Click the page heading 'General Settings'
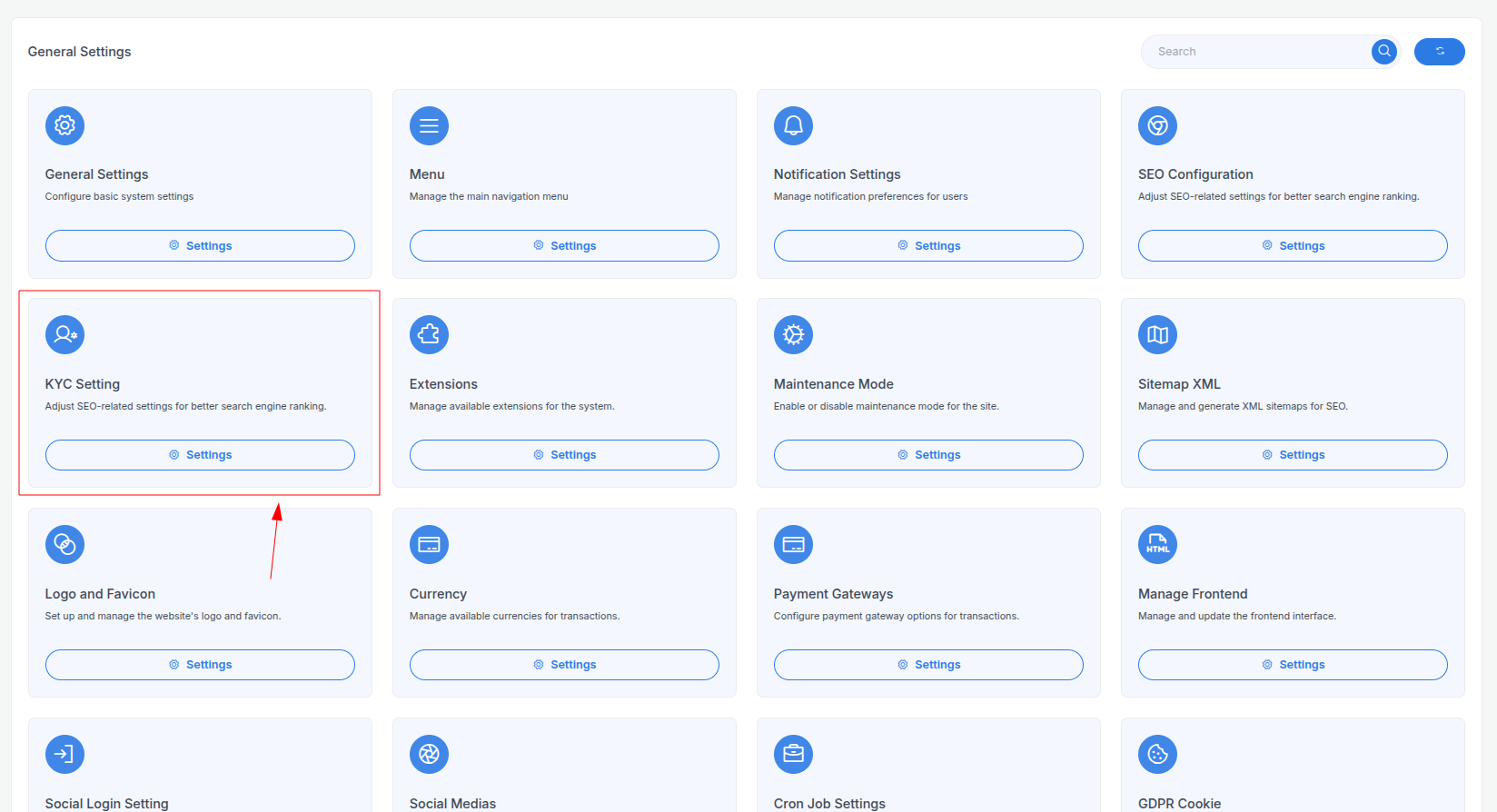1497x812 pixels. pyautogui.click(x=79, y=52)
